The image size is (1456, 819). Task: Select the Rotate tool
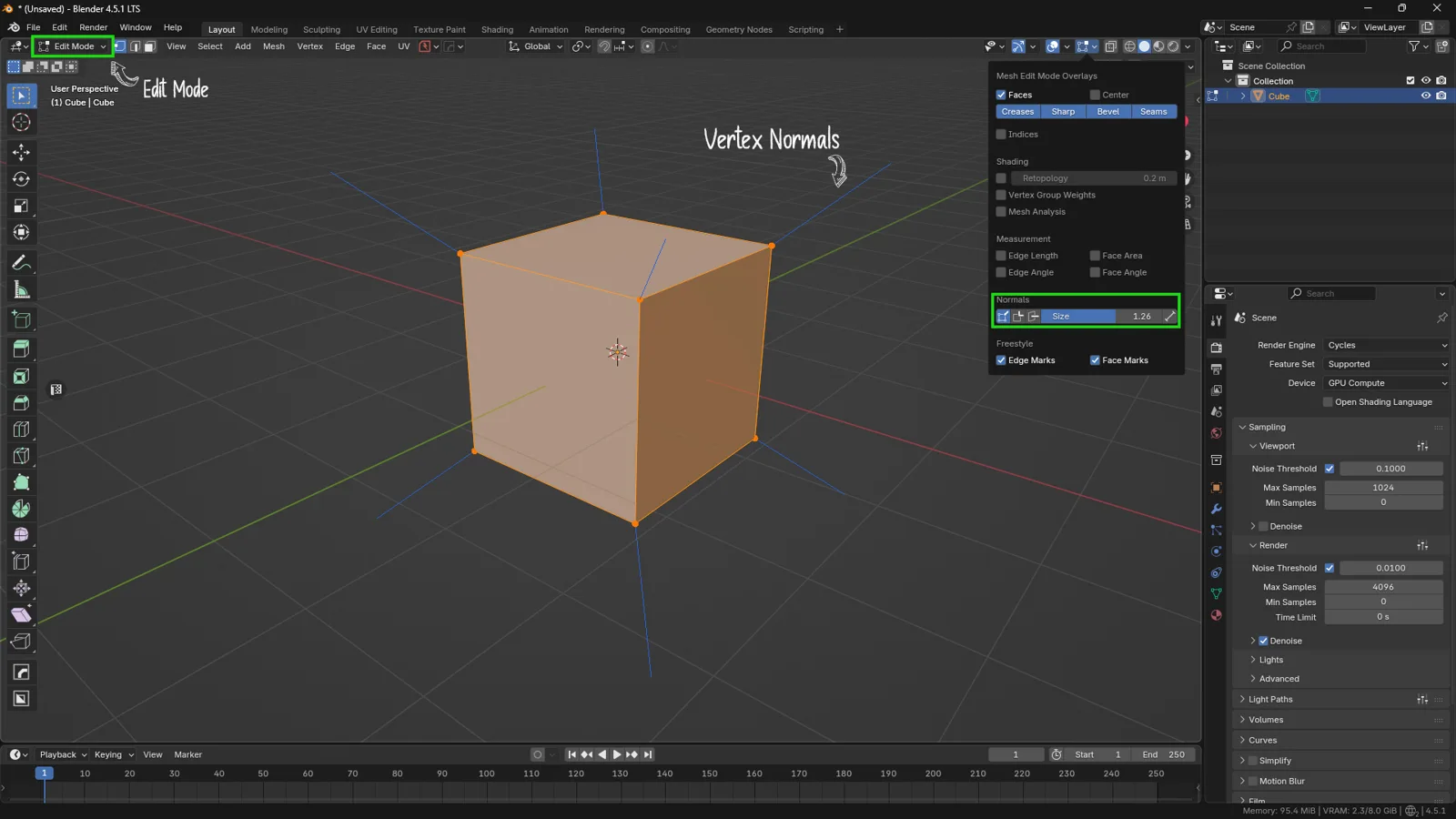(x=21, y=179)
